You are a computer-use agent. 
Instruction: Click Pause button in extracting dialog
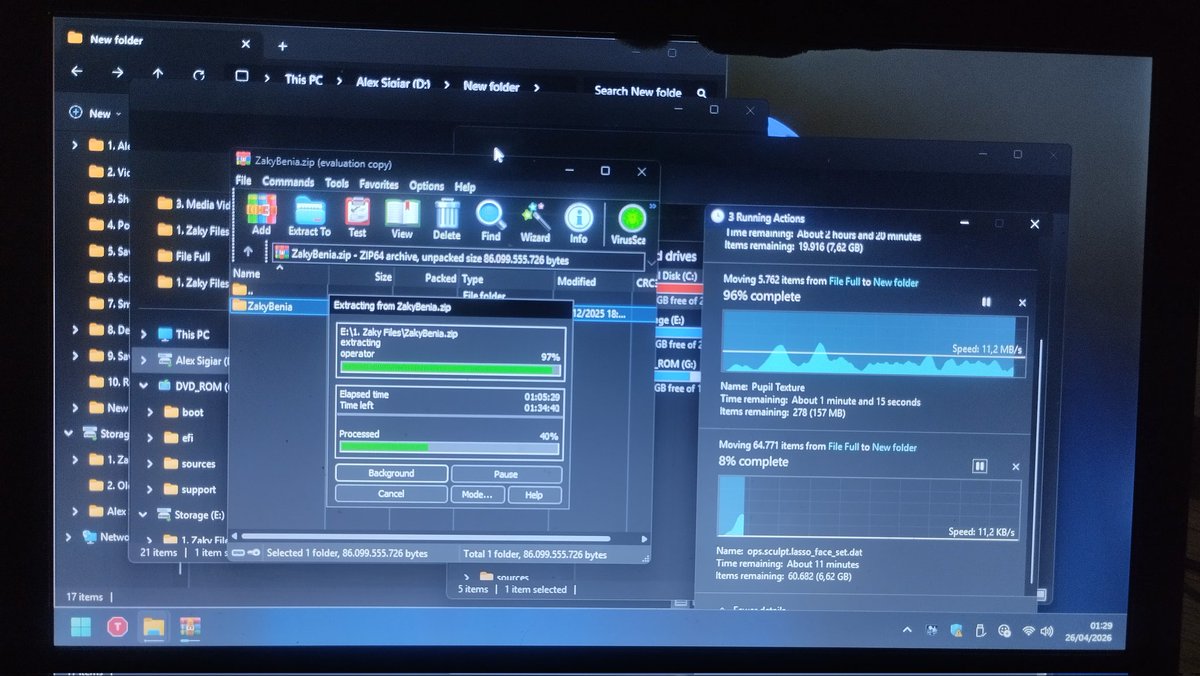pos(506,474)
